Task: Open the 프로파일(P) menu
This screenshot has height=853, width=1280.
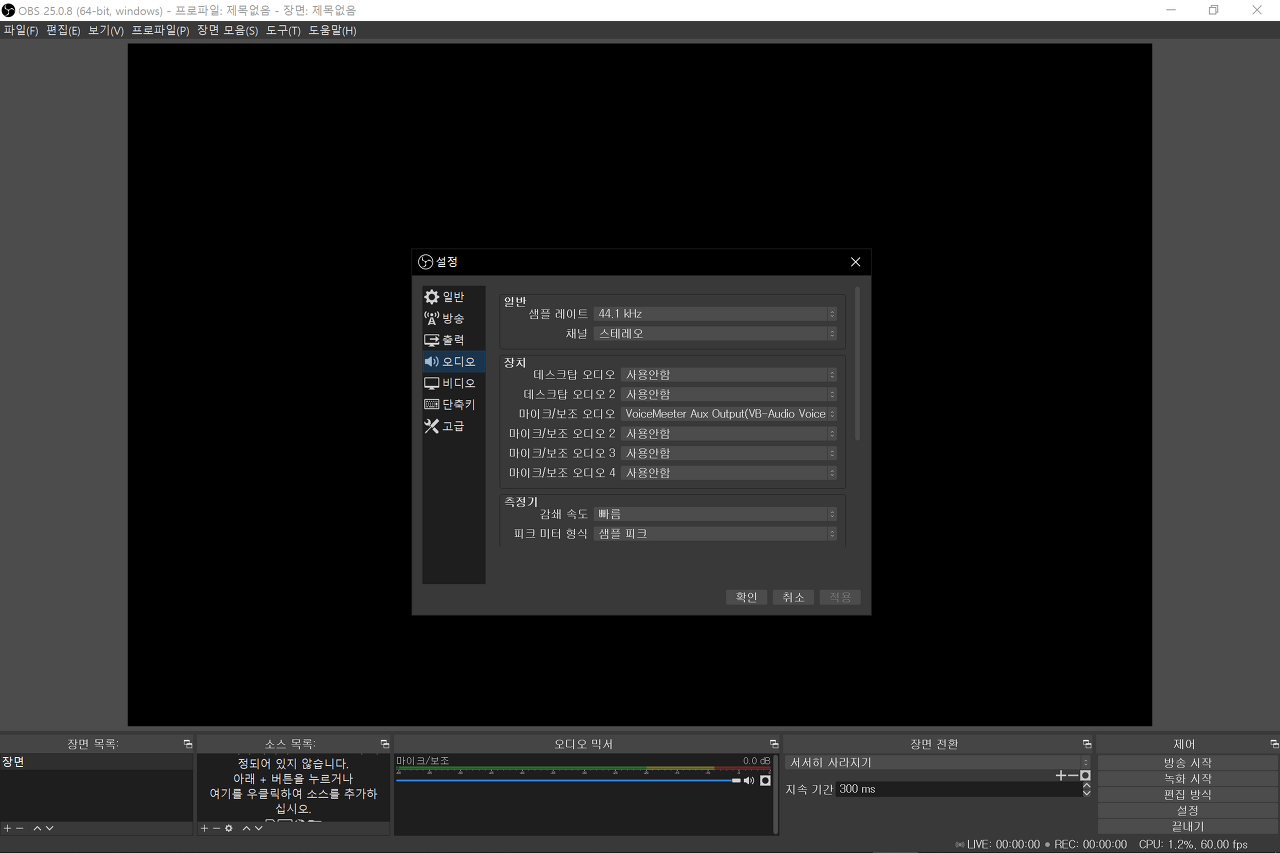Action: [x=160, y=30]
